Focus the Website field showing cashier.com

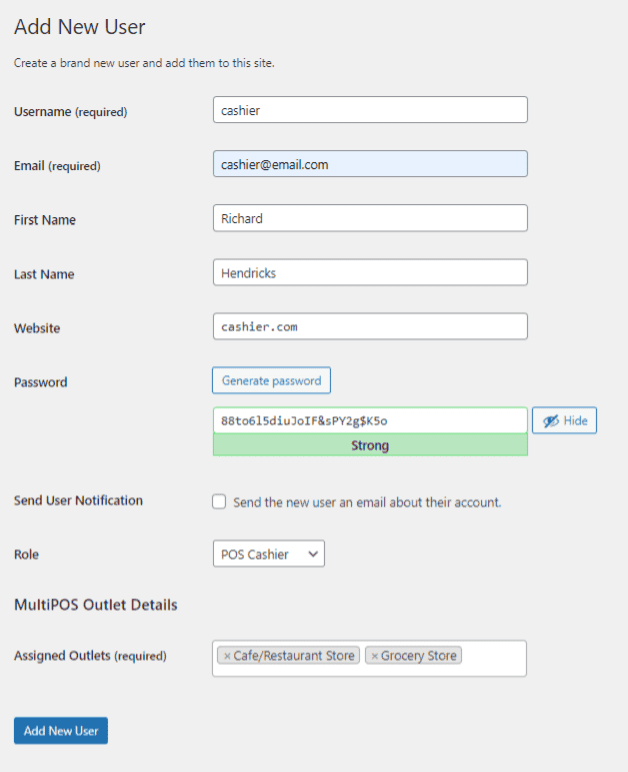coord(369,327)
